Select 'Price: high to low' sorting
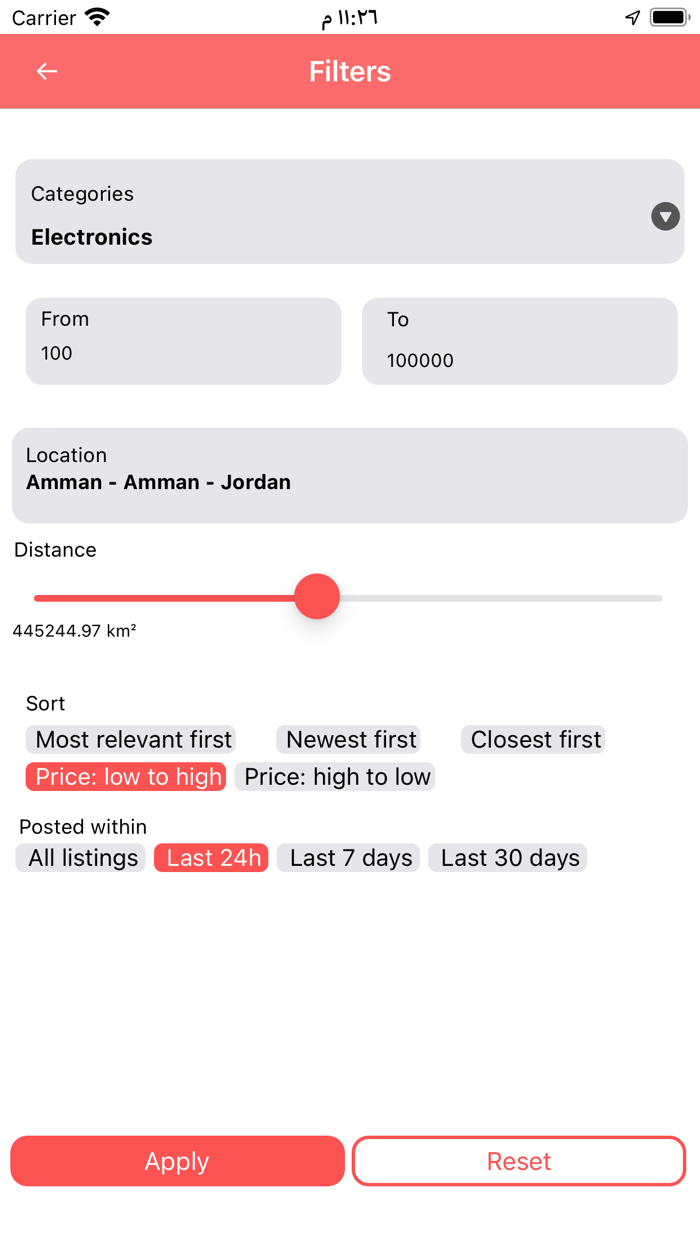 335,776
